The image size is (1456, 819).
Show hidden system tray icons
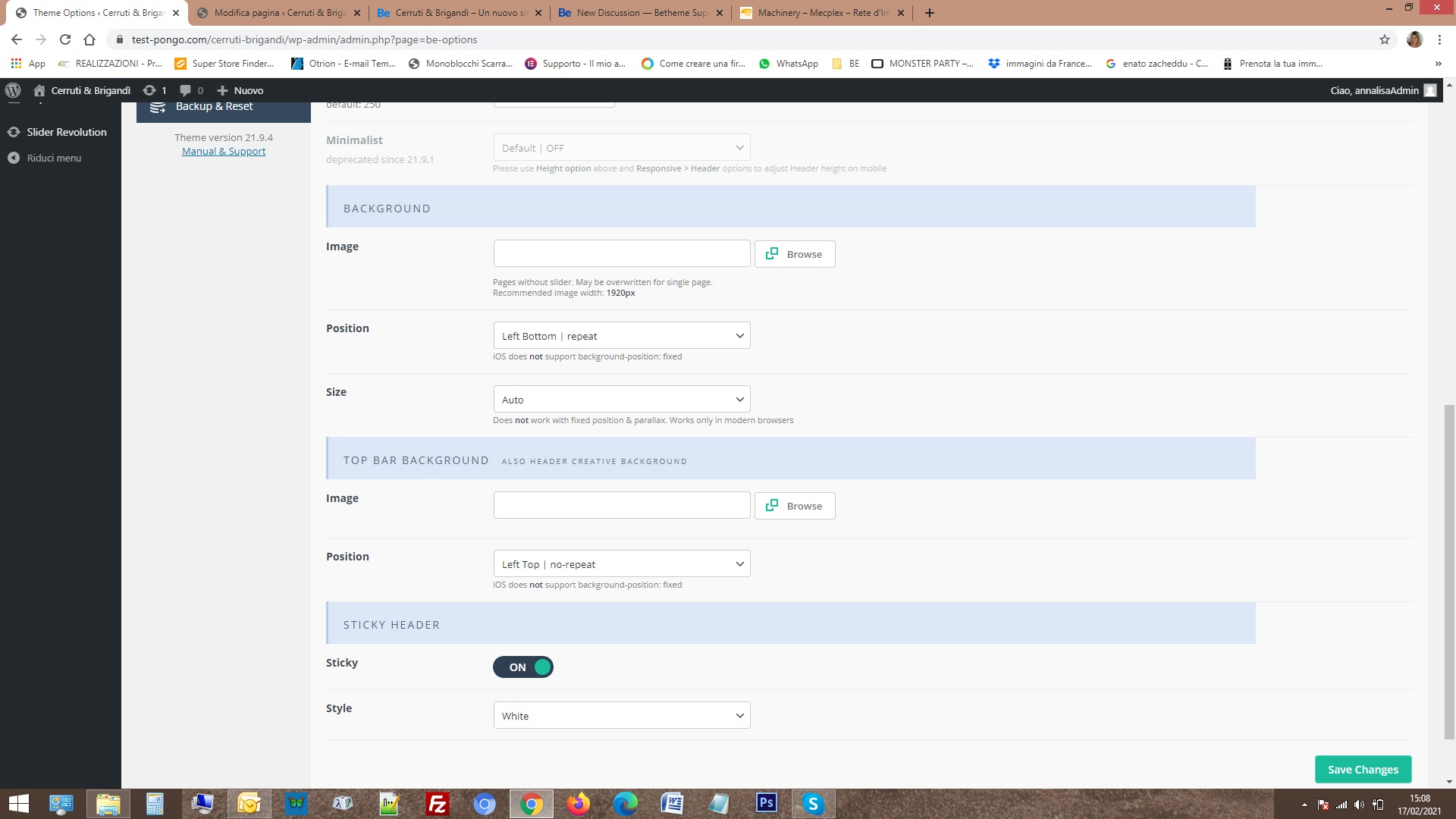(1304, 805)
